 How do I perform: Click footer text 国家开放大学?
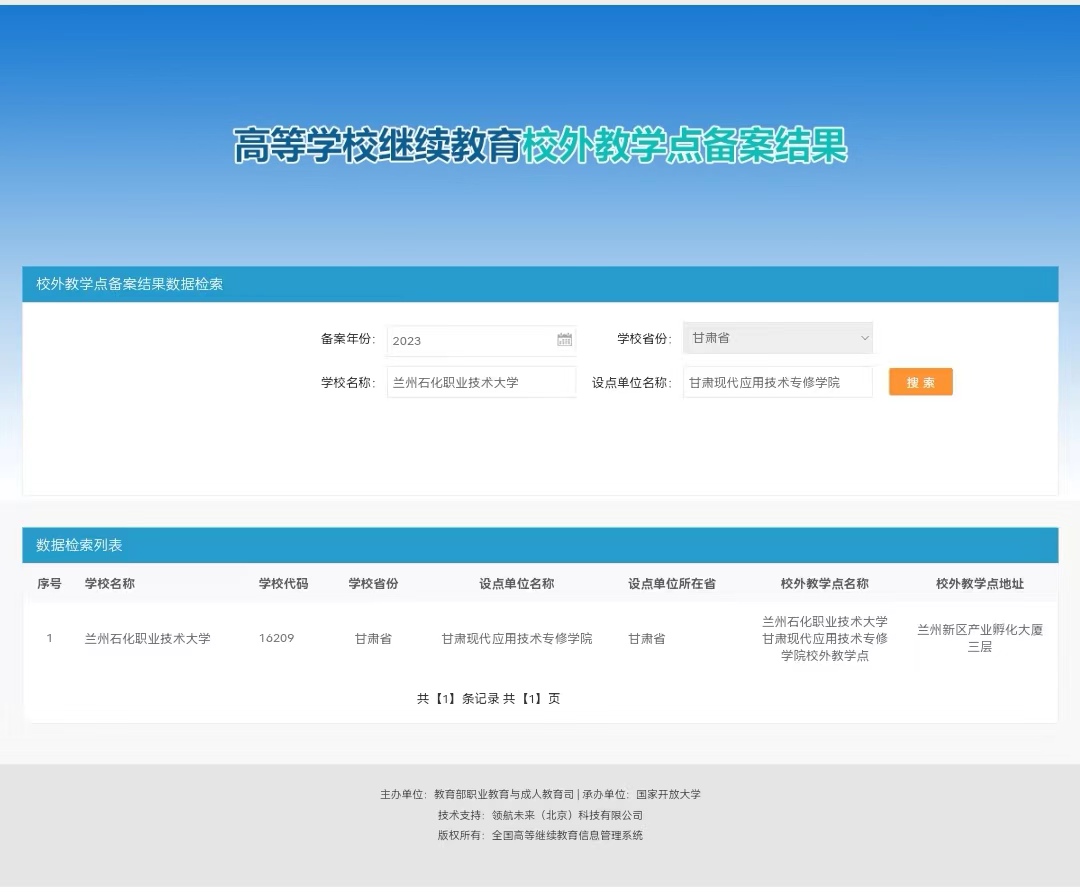tap(668, 794)
